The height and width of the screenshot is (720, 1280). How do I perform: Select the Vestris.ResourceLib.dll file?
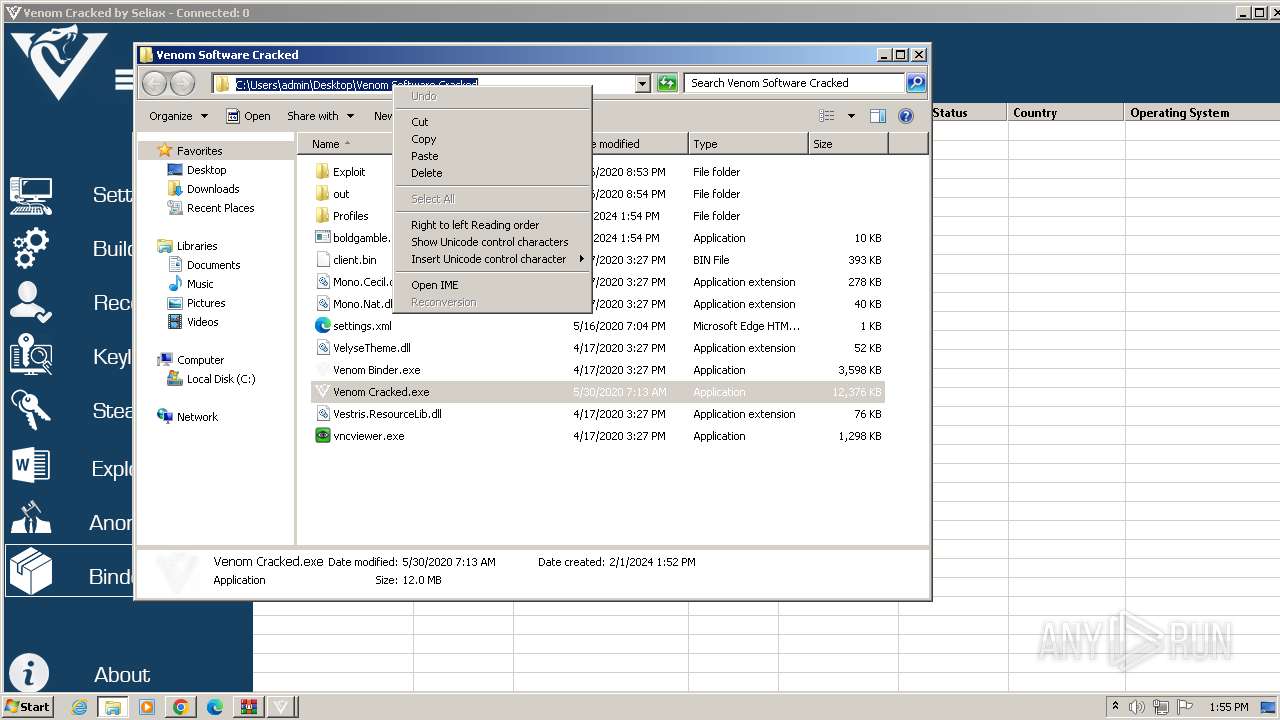click(x=387, y=414)
